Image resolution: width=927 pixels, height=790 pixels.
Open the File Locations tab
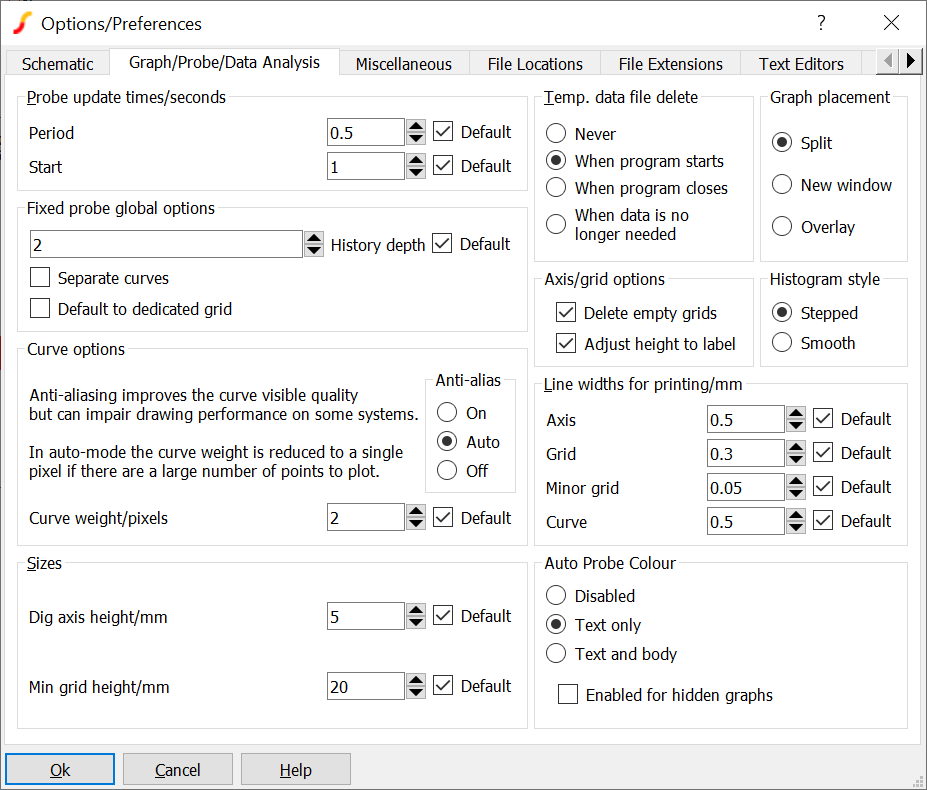click(535, 64)
